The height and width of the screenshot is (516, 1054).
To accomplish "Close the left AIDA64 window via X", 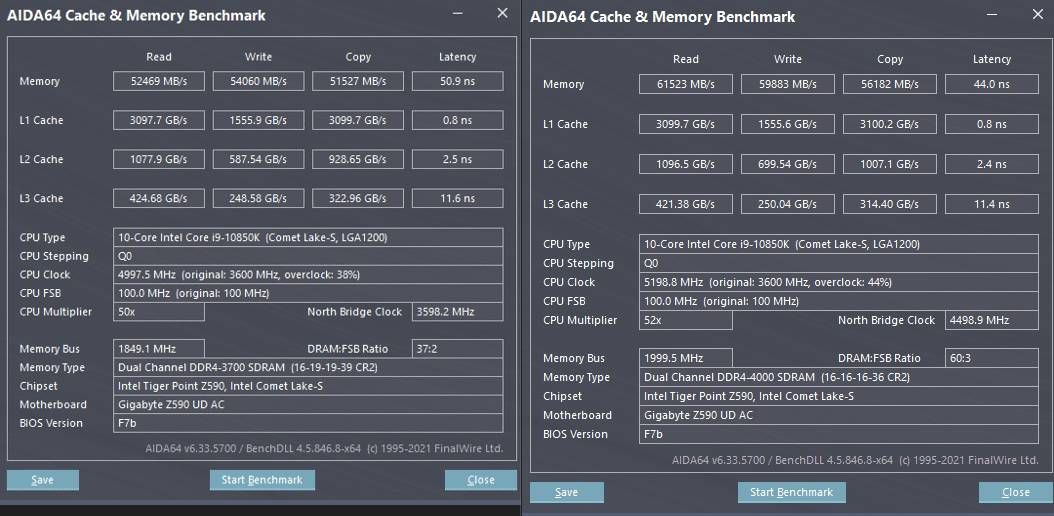I will pos(502,12).
